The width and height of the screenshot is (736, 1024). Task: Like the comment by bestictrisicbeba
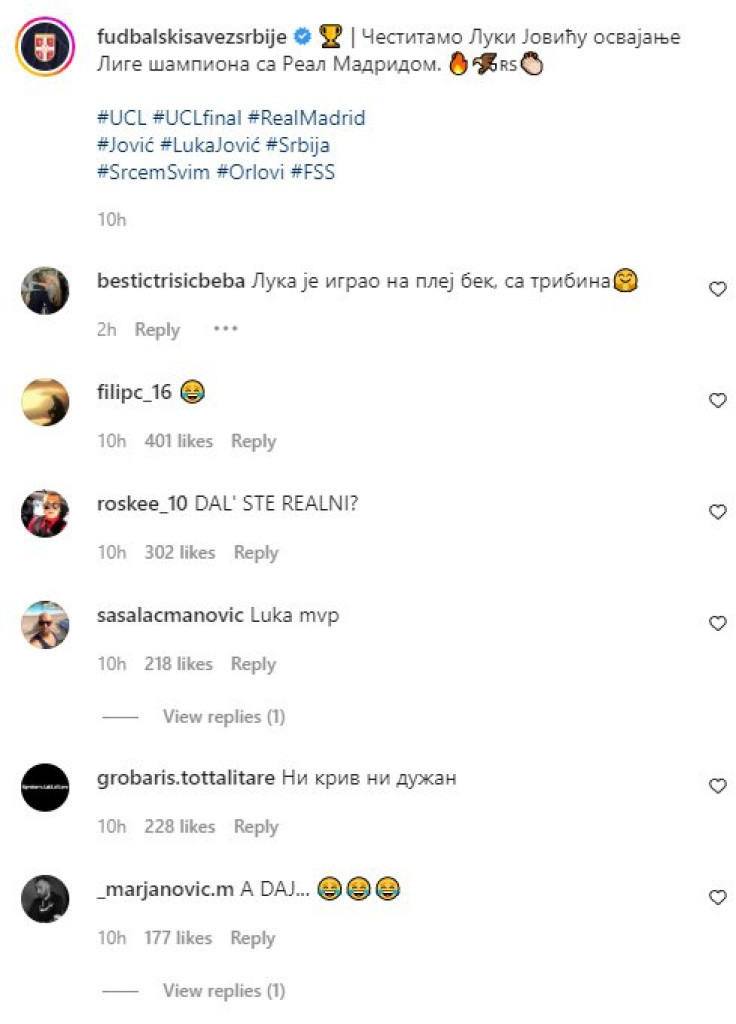716,289
